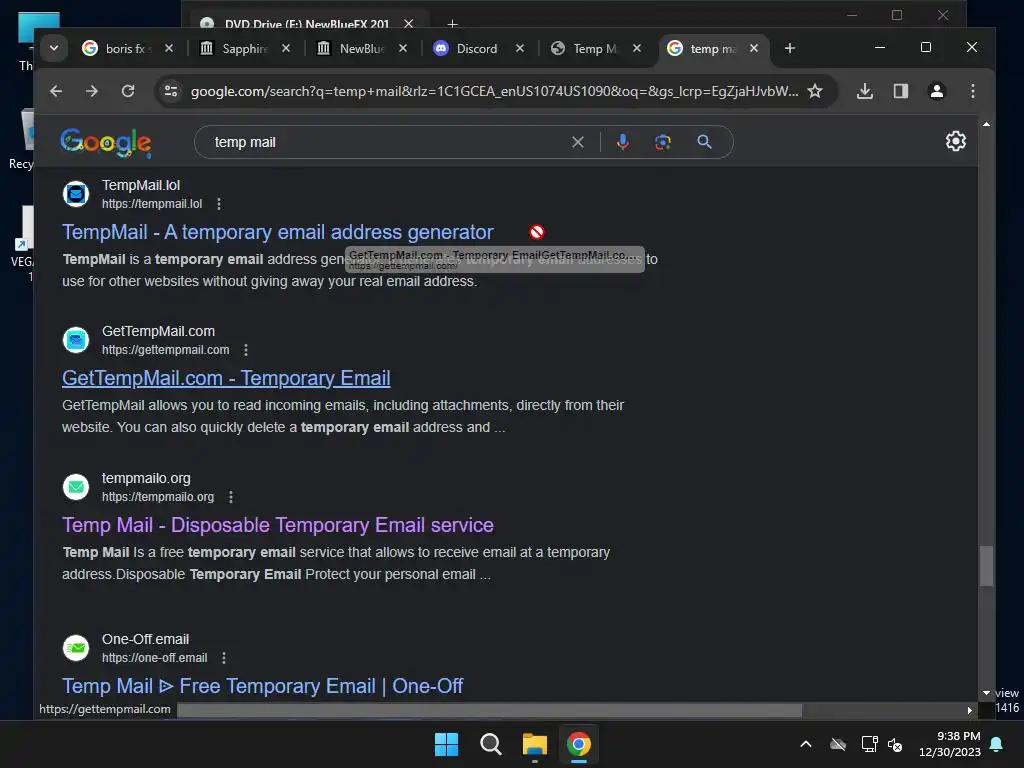Open more options for One-Off.email result
Screen dimensions: 1024x768
point(223,658)
